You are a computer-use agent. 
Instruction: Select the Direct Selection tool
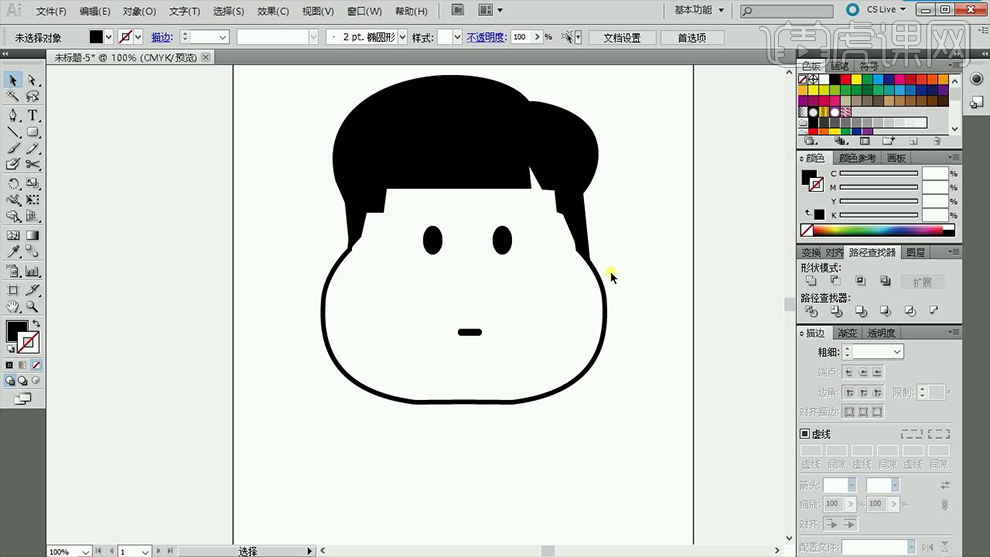[x=32, y=80]
